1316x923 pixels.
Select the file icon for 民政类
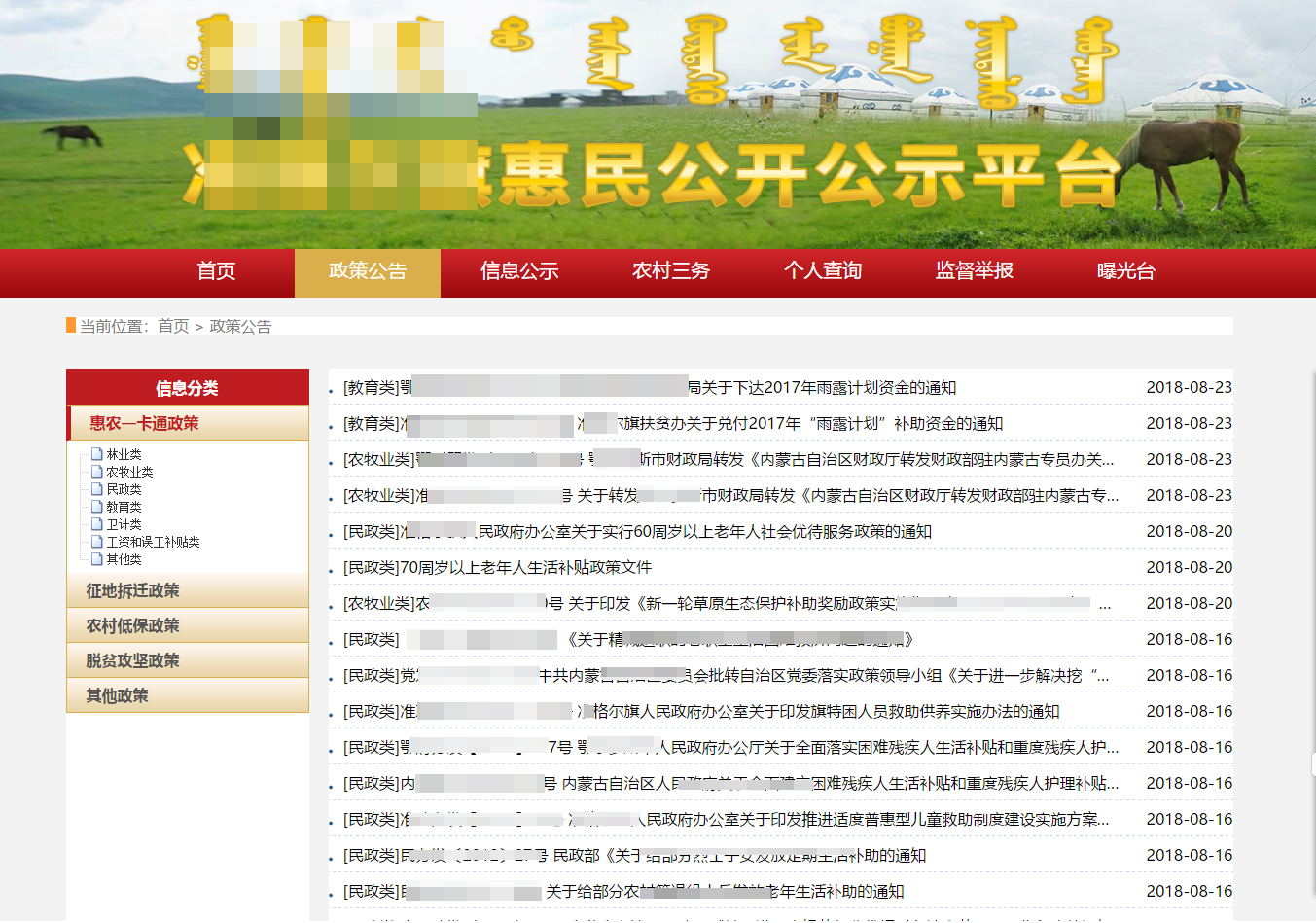(x=97, y=489)
